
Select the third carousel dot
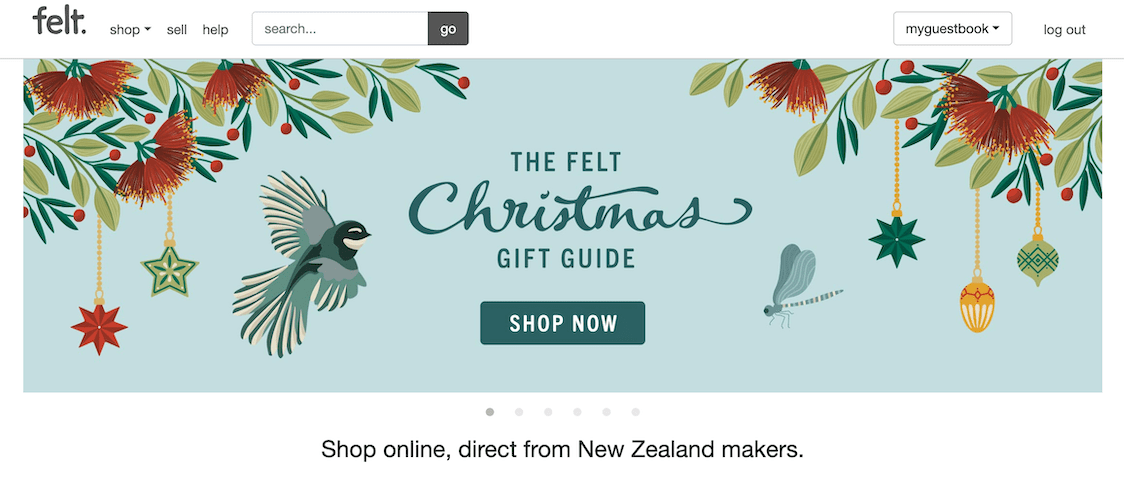click(548, 411)
